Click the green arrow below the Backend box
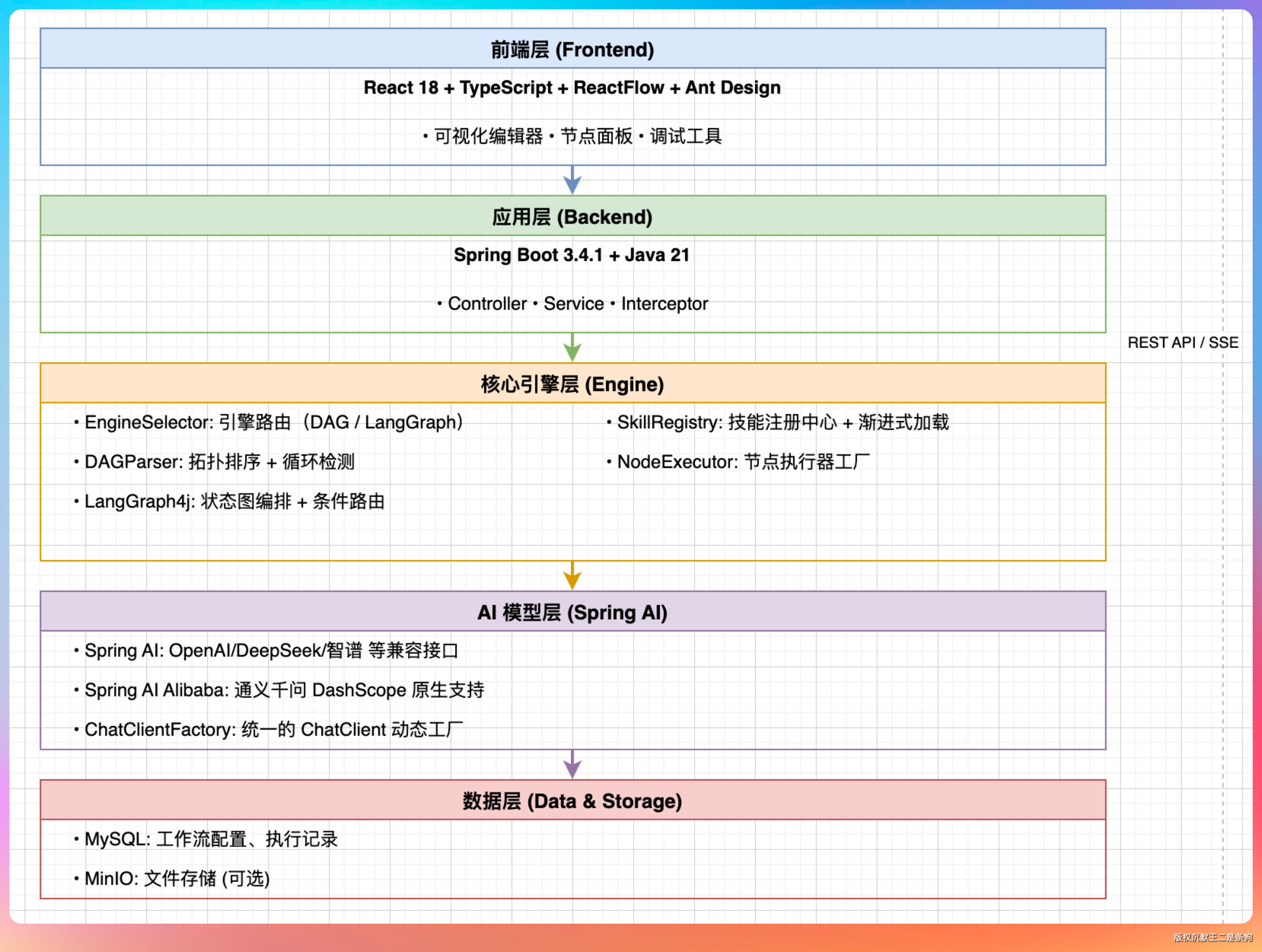The width and height of the screenshot is (1262, 952). tap(572, 348)
